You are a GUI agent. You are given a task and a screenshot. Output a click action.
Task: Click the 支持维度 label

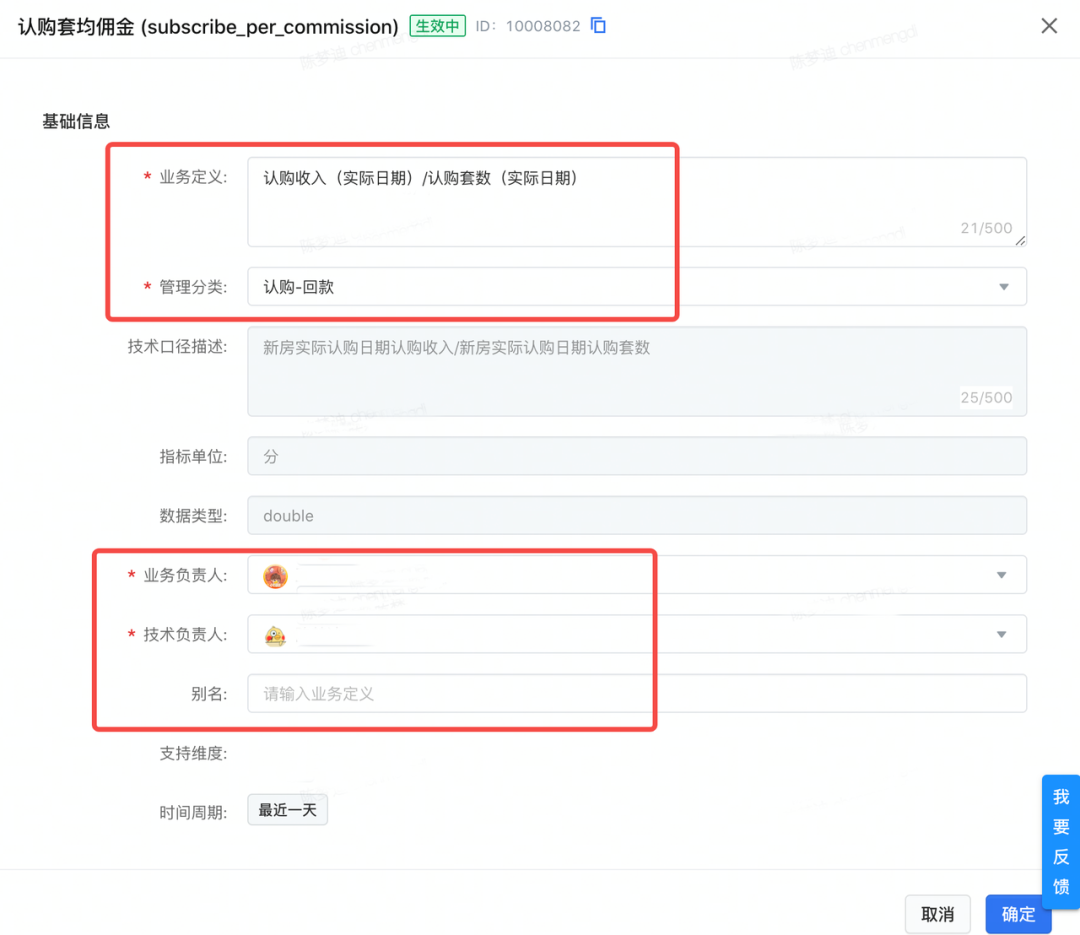193,753
